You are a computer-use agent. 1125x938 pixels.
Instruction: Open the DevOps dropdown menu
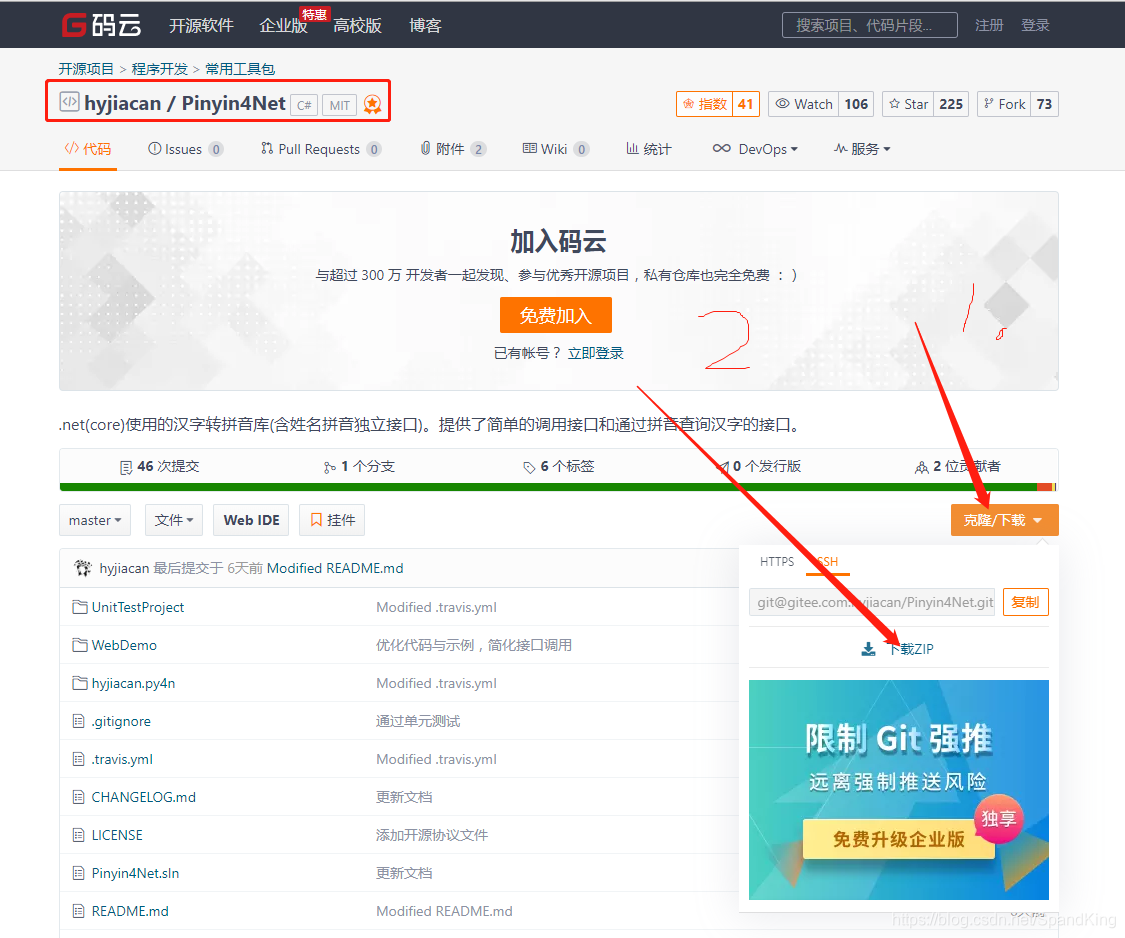click(755, 149)
